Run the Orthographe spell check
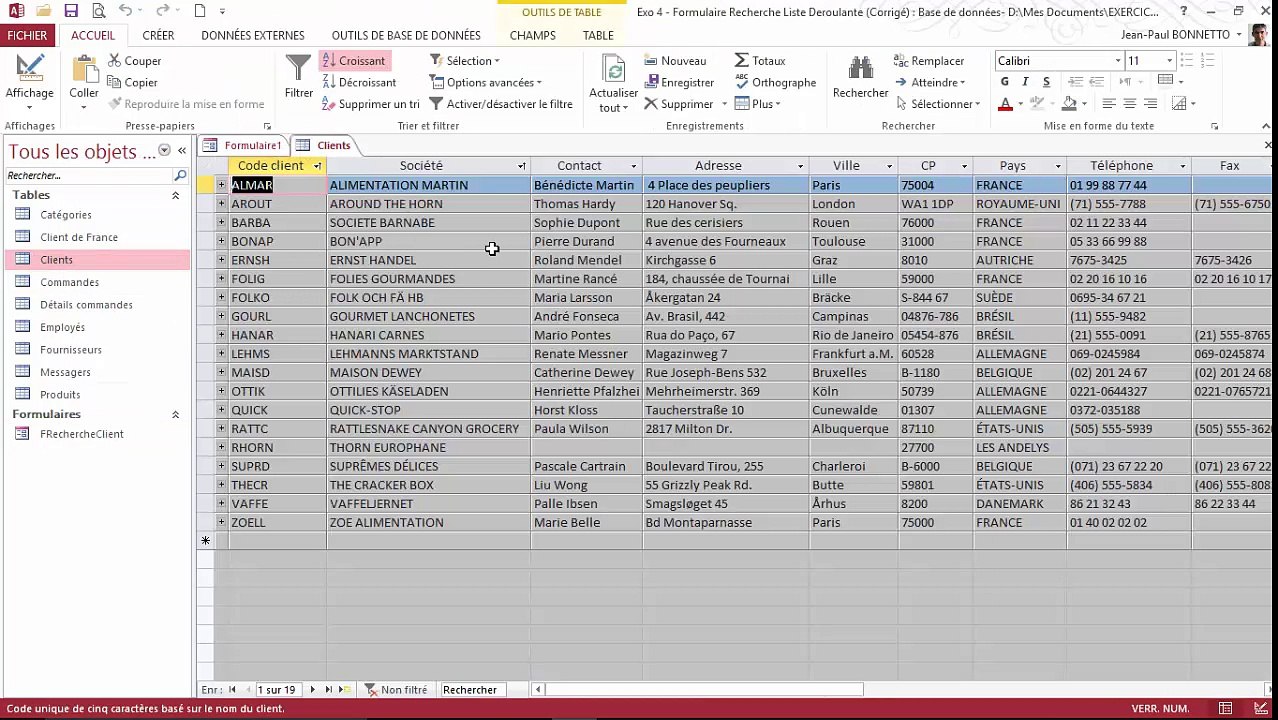 tap(775, 83)
